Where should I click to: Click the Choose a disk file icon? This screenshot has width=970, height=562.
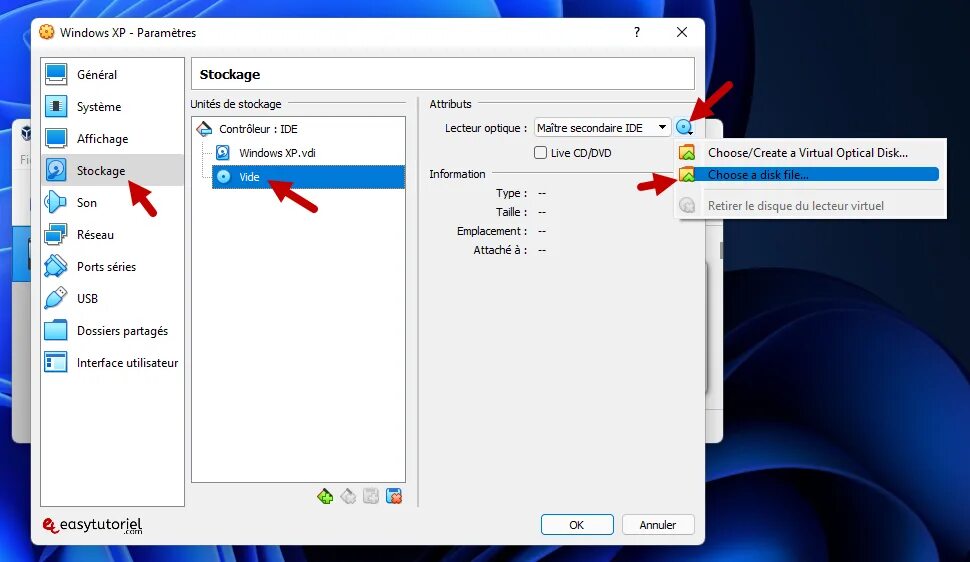(x=687, y=175)
